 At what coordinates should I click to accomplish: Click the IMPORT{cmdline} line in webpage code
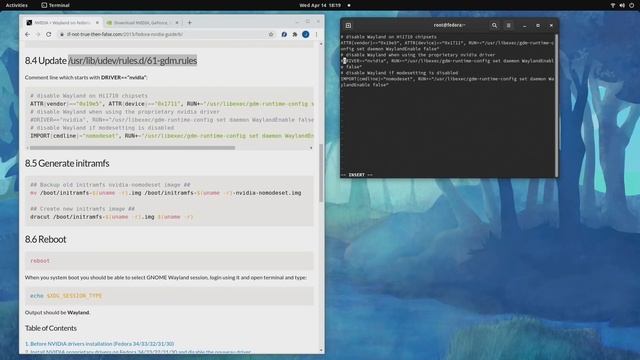[172, 136]
